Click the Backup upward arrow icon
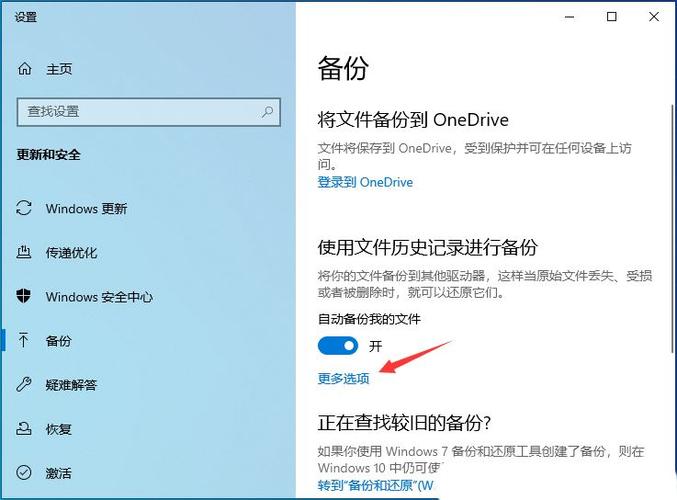Image resolution: width=677 pixels, height=500 pixels. tap(23, 340)
